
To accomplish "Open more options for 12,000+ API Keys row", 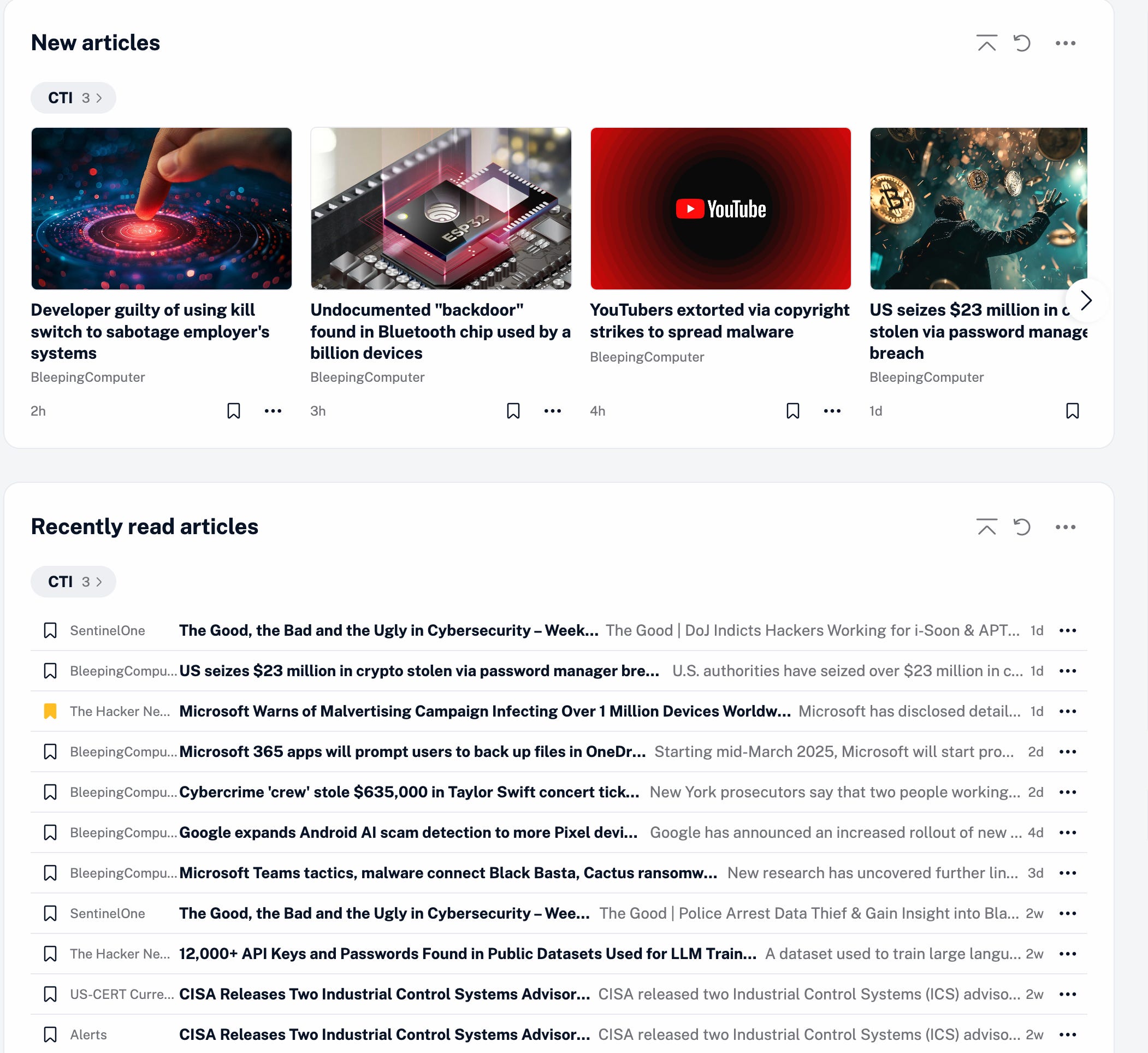I will pyautogui.click(x=1068, y=954).
